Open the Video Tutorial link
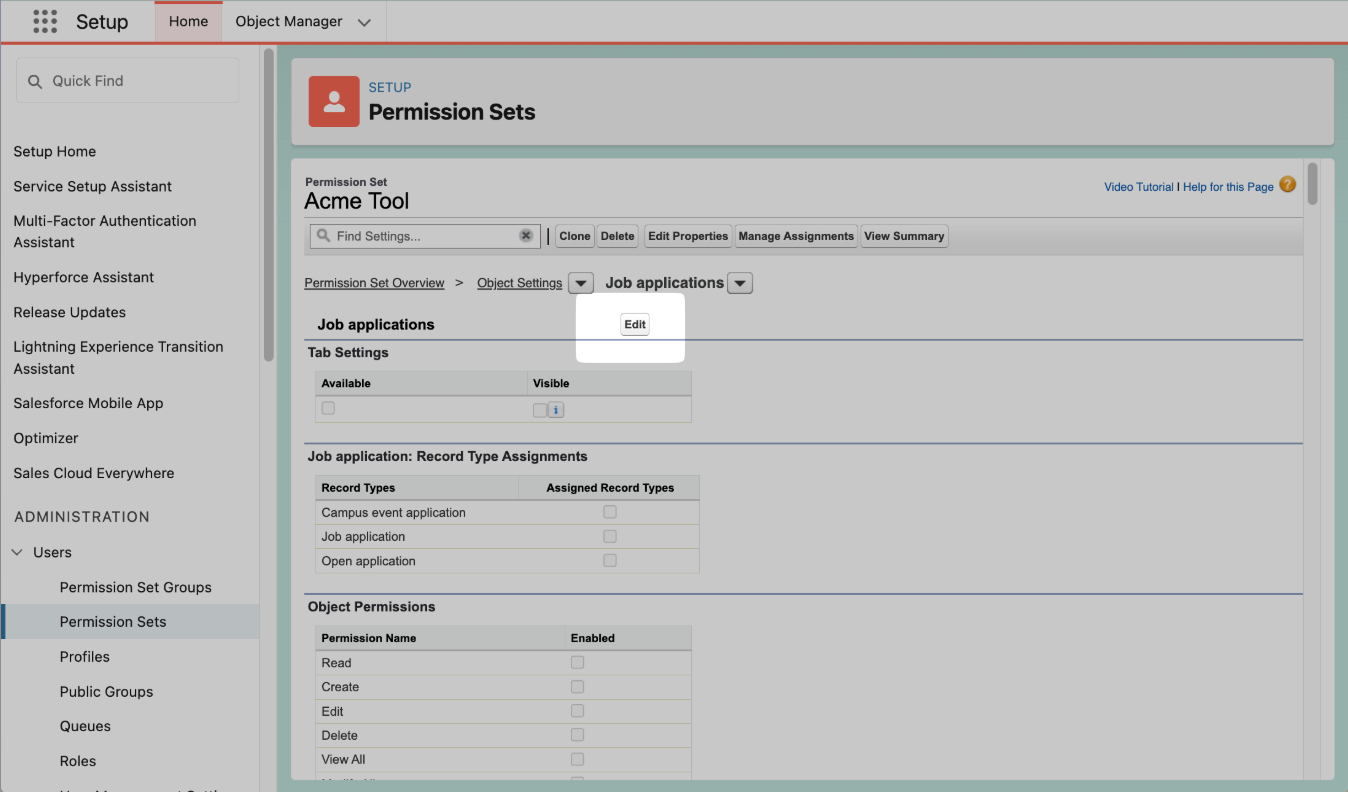 pos(1139,187)
